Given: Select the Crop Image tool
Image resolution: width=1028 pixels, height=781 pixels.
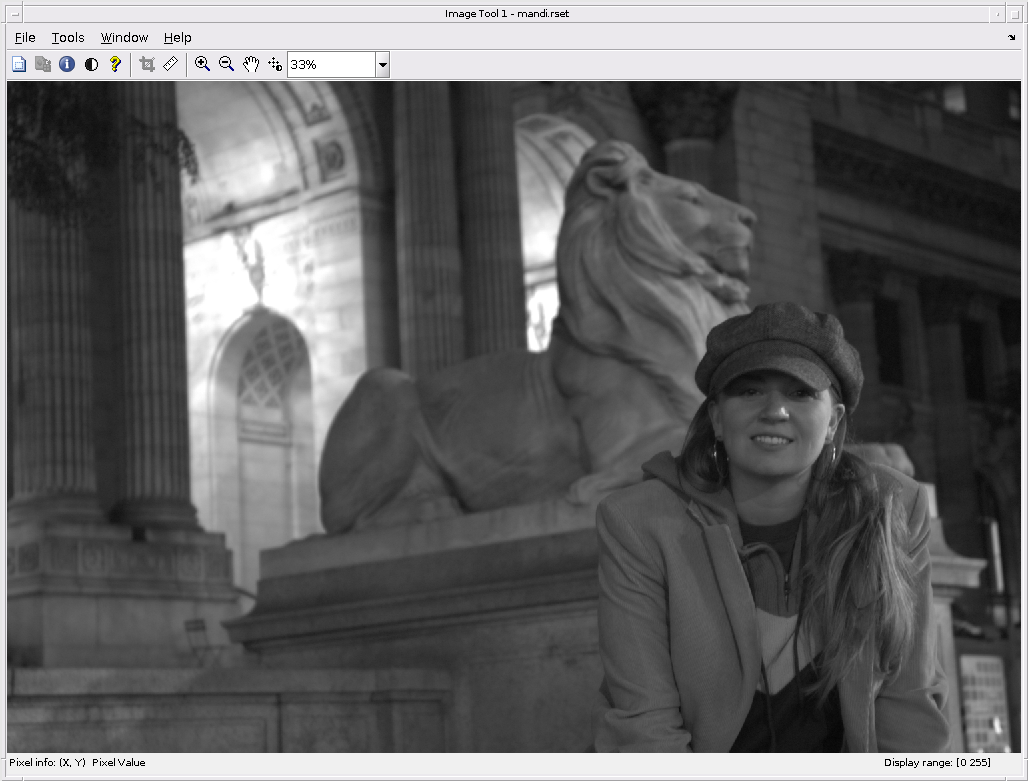Looking at the screenshot, I should pos(147,64).
